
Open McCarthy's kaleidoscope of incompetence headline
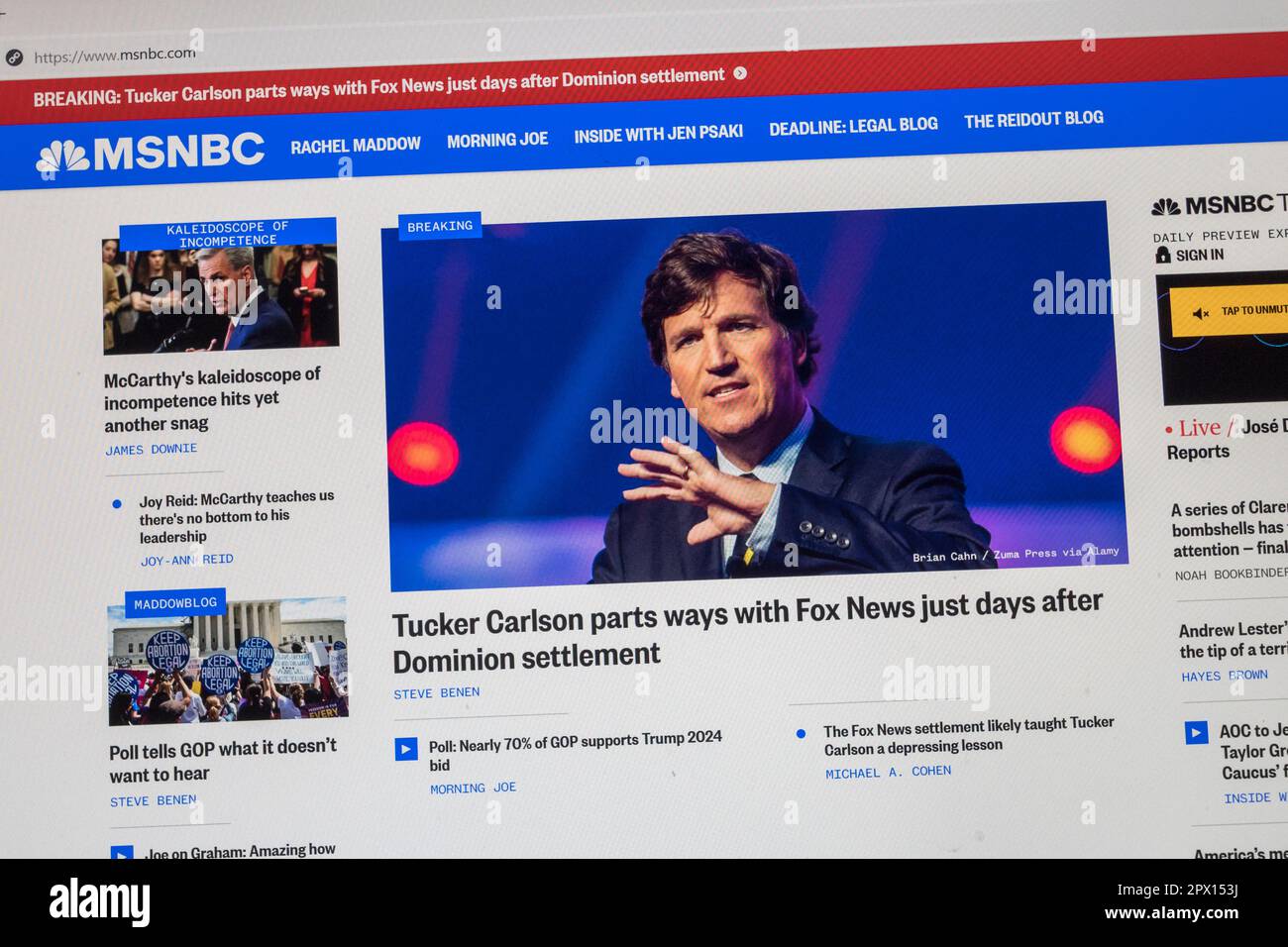[213, 399]
